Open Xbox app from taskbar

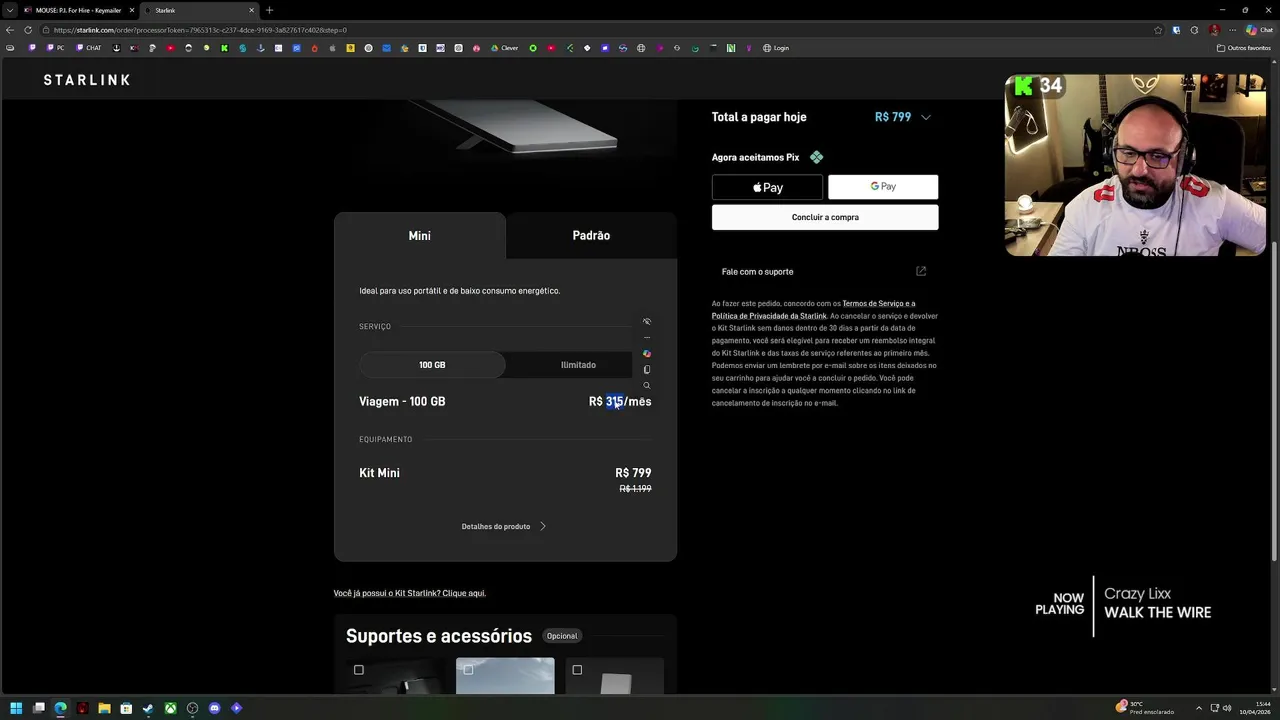pyautogui.click(x=170, y=708)
